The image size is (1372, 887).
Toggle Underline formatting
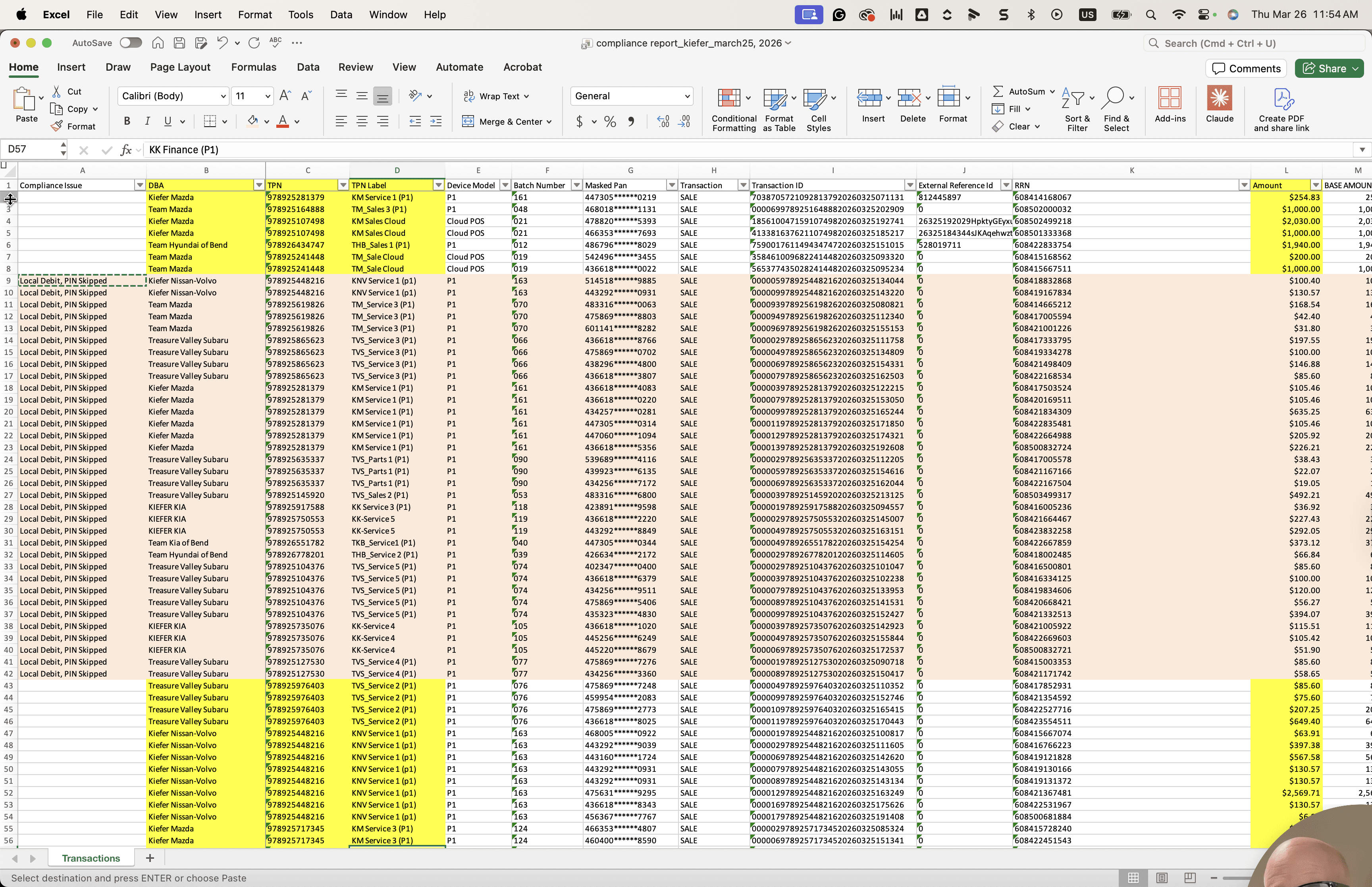168,121
